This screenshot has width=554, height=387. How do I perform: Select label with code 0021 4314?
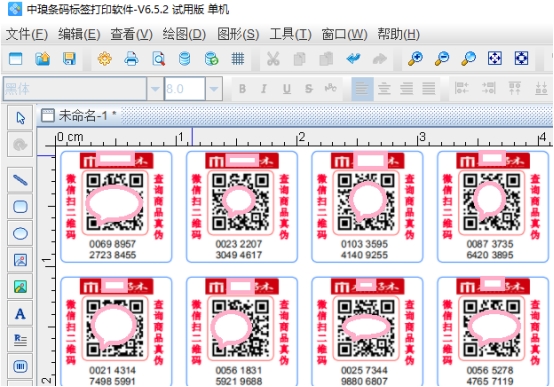tap(116, 332)
